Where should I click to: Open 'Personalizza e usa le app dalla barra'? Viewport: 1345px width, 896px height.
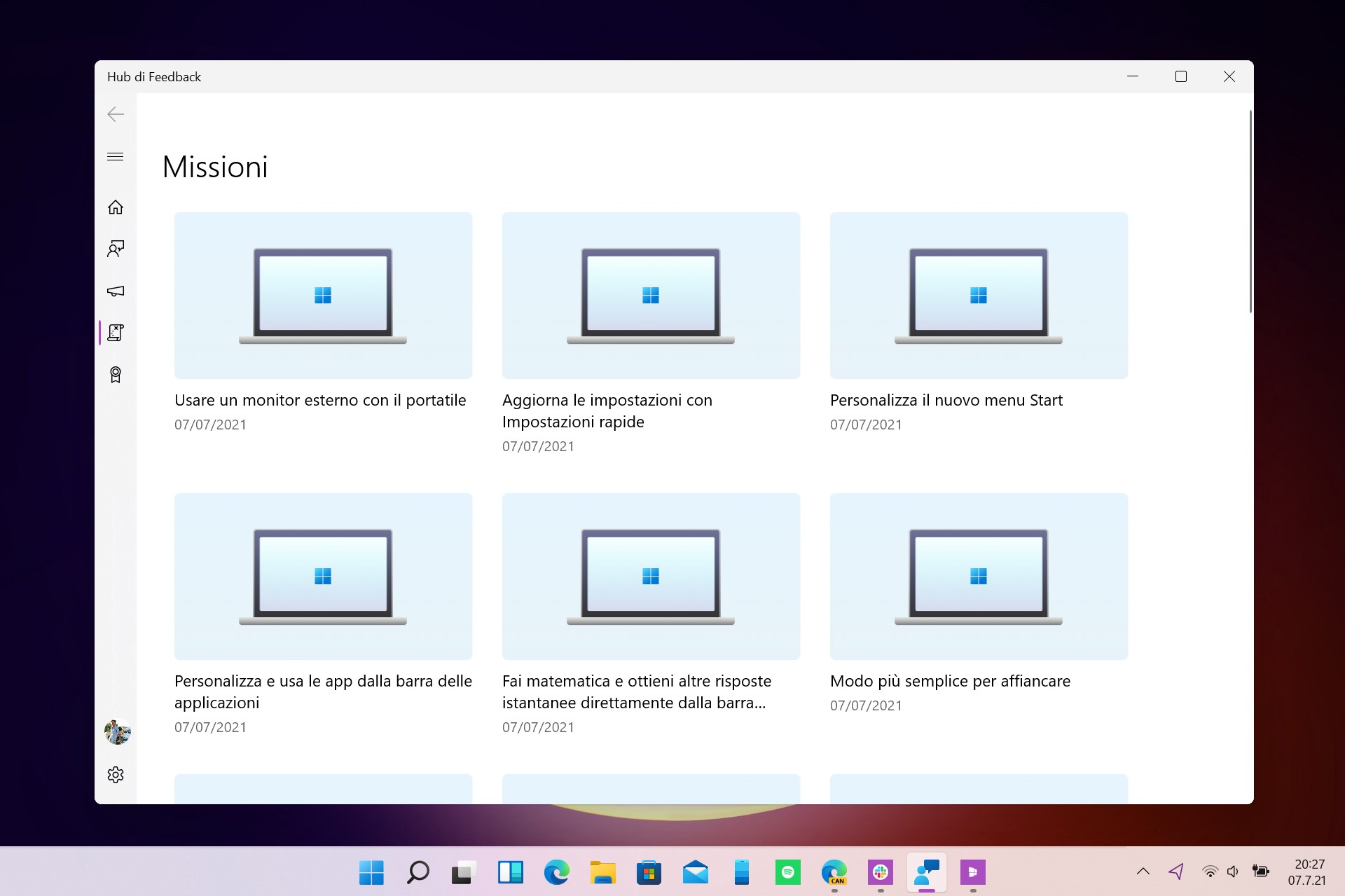(323, 691)
